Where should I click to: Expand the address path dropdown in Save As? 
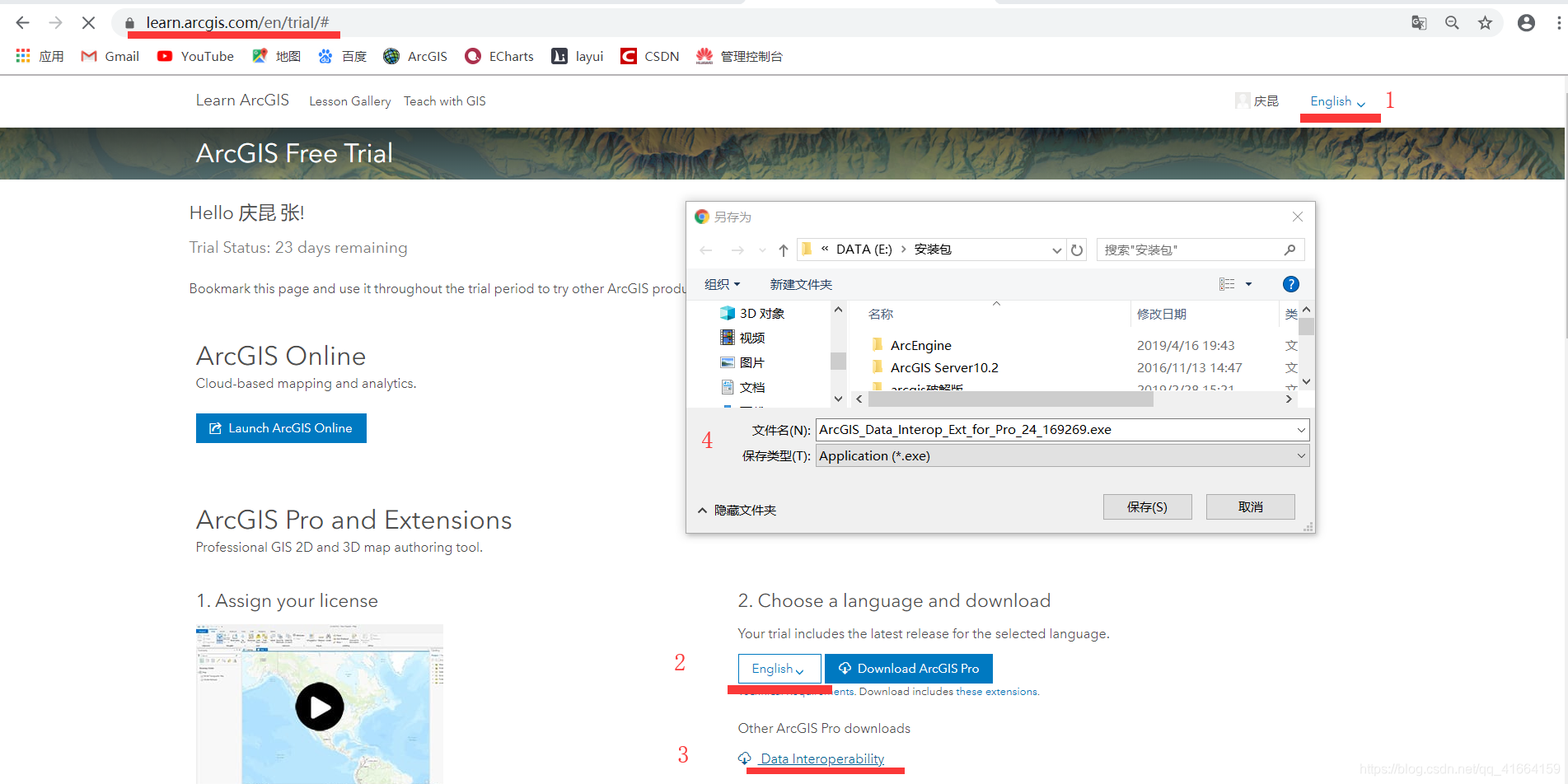tap(1056, 250)
